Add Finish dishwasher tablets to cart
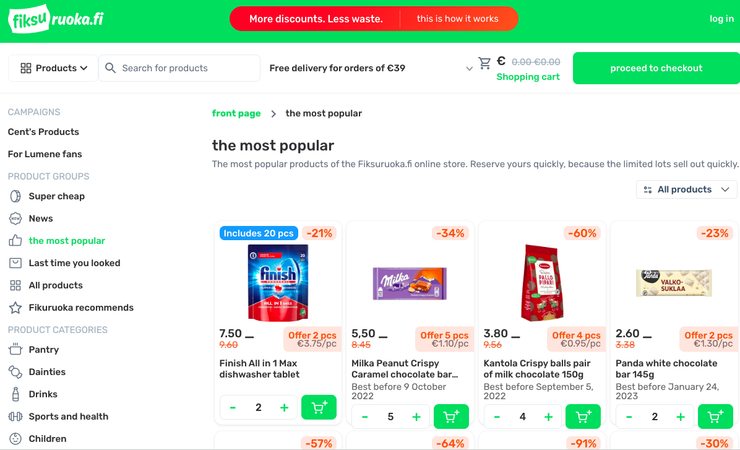Viewport: 740px width, 450px height. (x=319, y=408)
